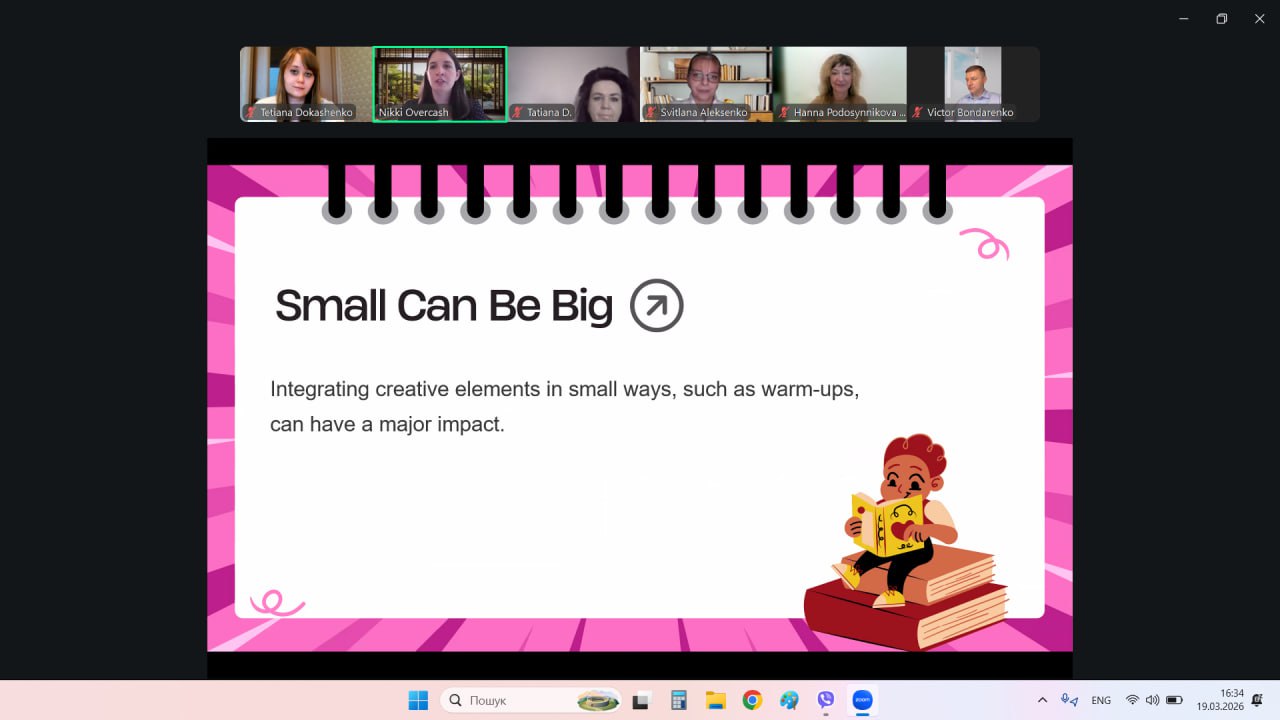Open the Windows Start menu
The height and width of the screenshot is (720, 1280).
[418, 700]
